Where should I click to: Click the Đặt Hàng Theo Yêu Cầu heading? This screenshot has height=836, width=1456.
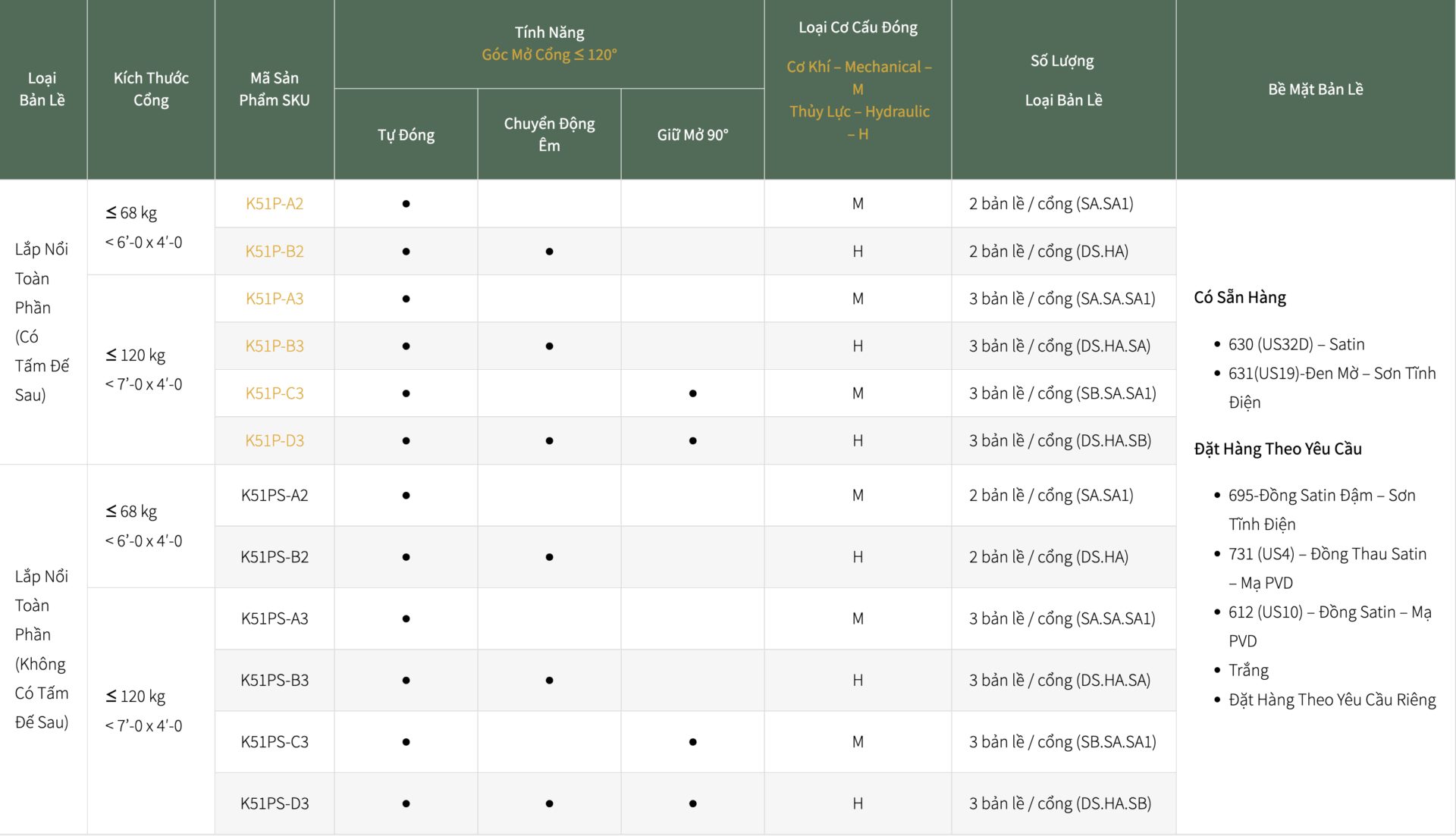pyautogui.click(x=1277, y=449)
